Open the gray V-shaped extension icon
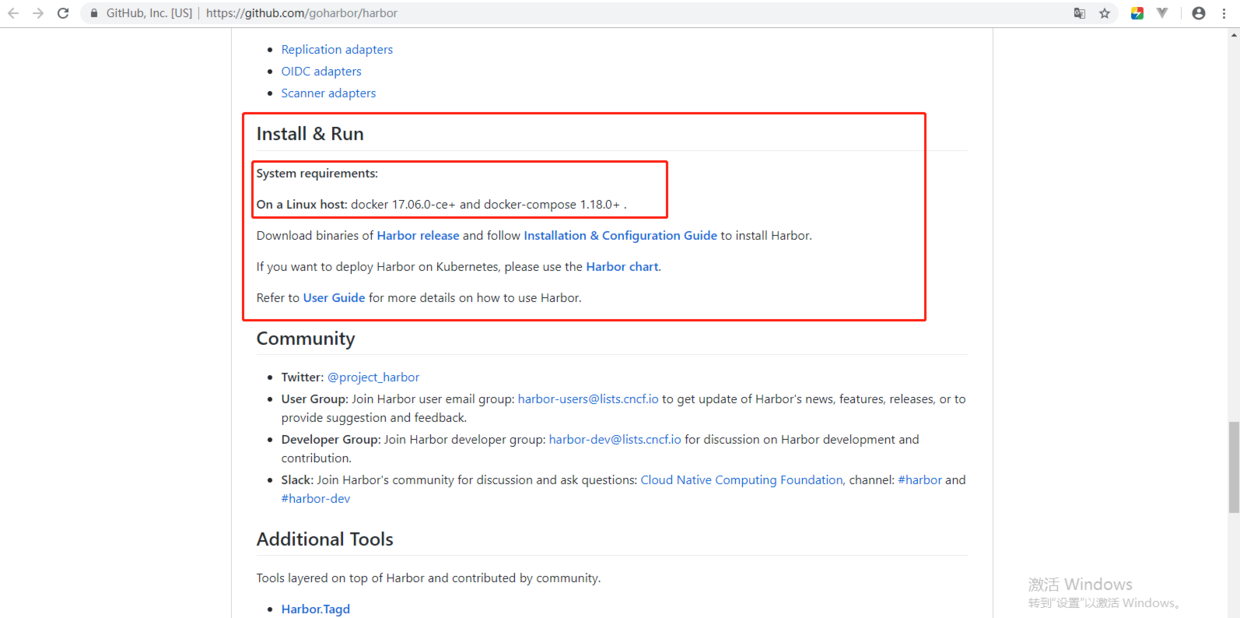The width and height of the screenshot is (1240, 618). pyautogui.click(x=1162, y=13)
